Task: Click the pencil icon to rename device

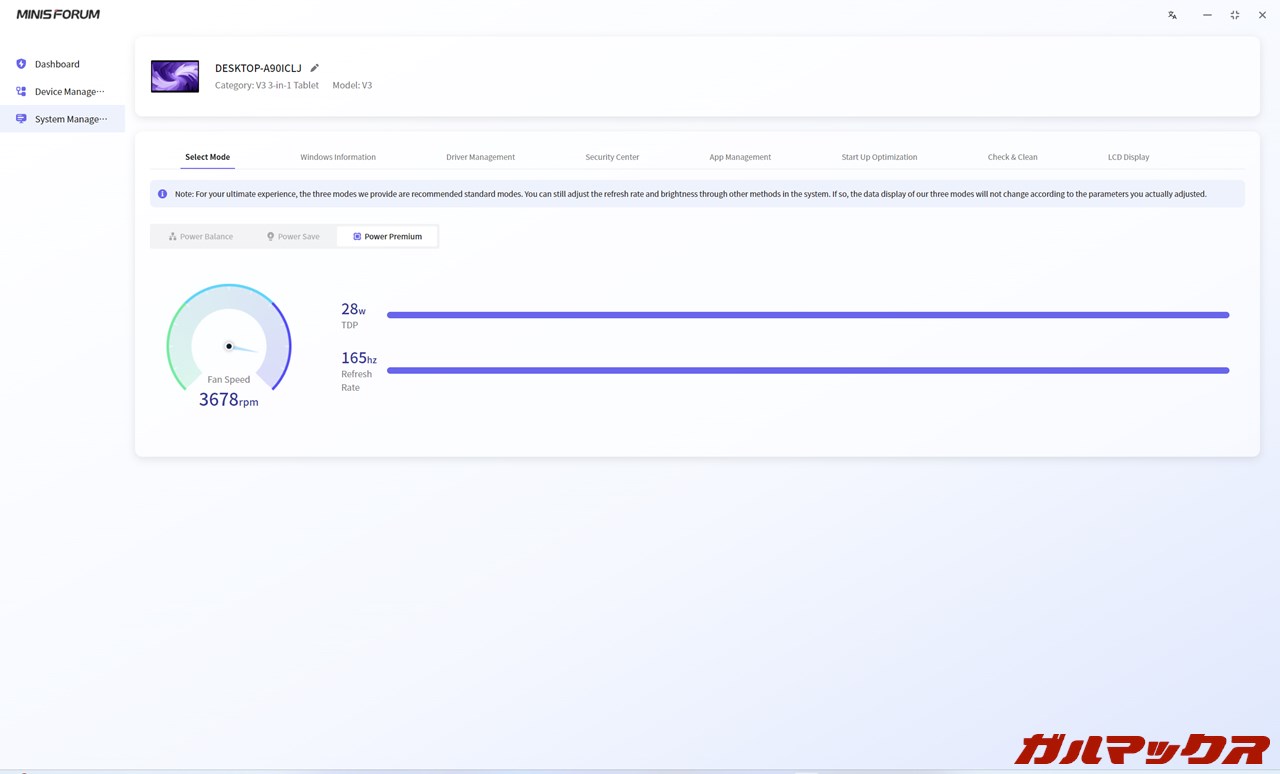Action: pyautogui.click(x=314, y=68)
